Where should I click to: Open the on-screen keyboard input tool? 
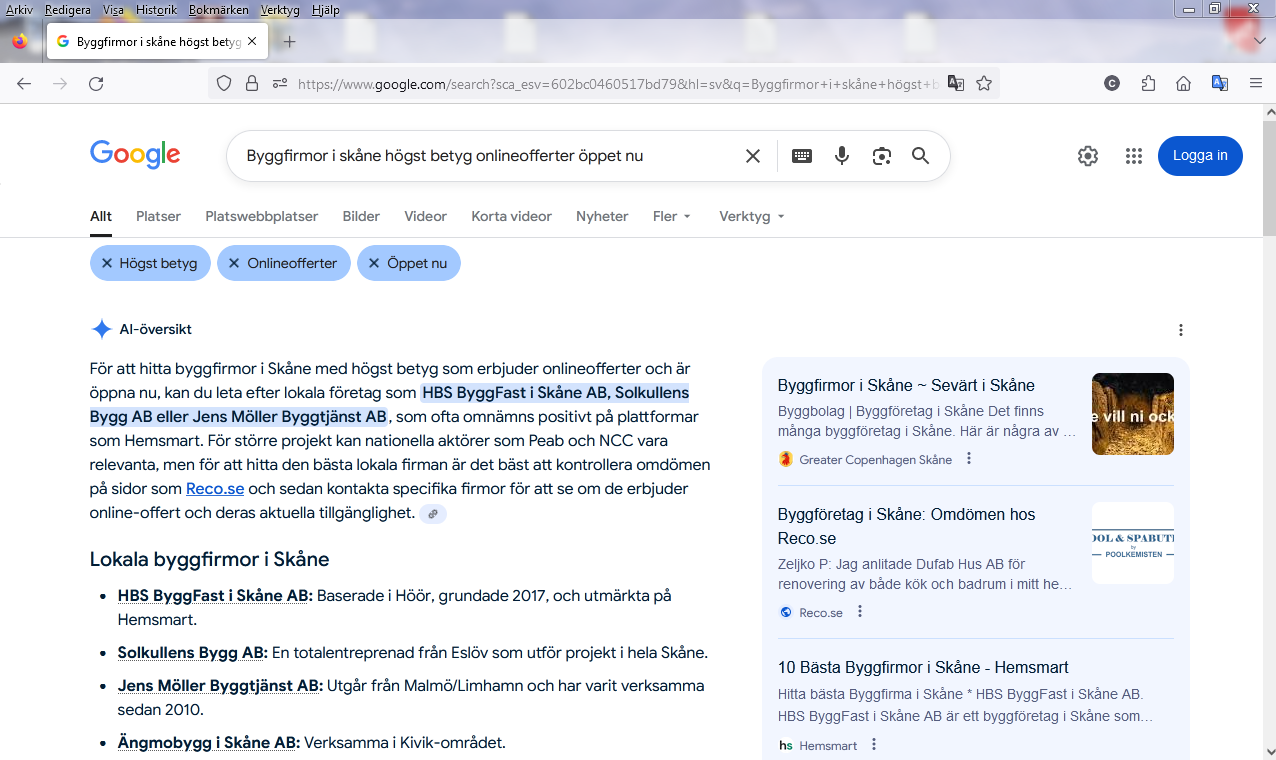802,156
